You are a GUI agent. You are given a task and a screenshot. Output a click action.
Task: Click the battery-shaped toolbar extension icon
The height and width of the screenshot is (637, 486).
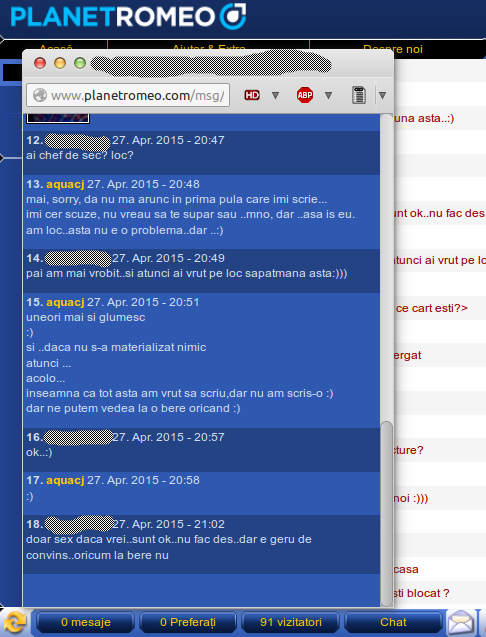pyautogui.click(x=359, y=95)
